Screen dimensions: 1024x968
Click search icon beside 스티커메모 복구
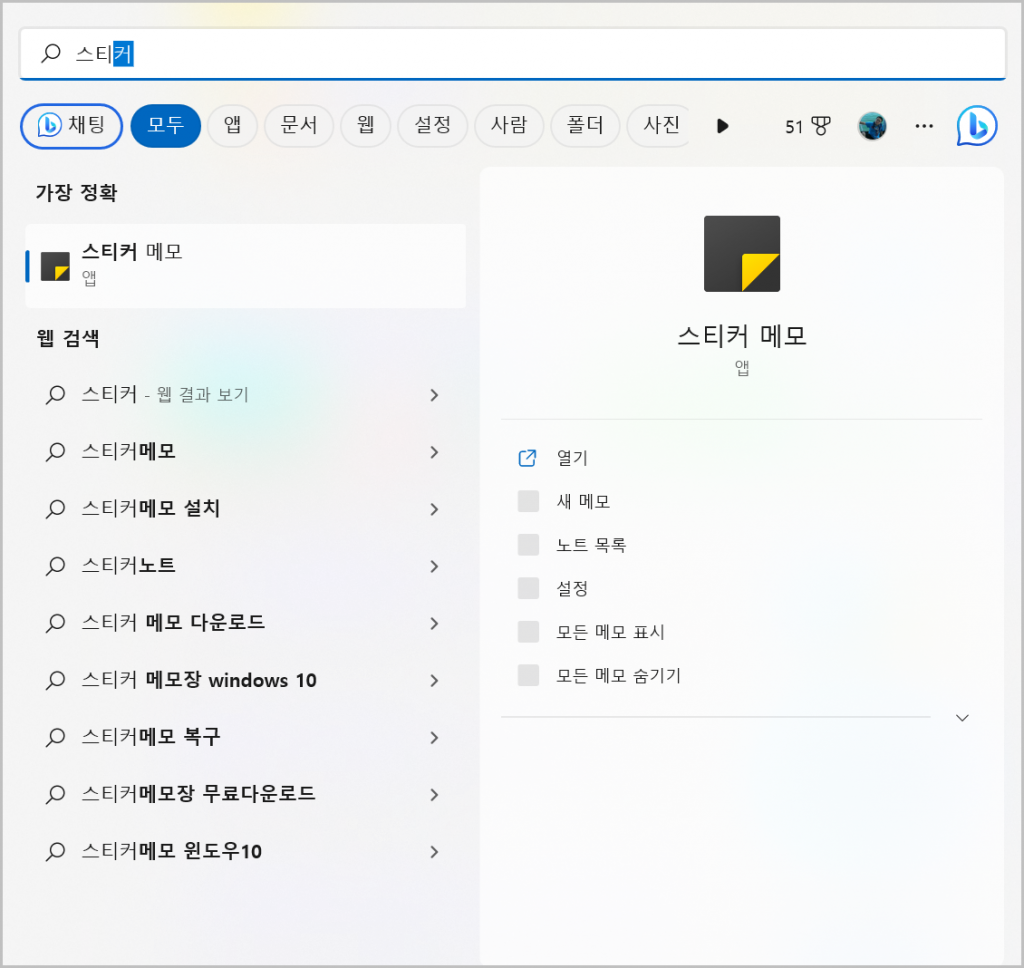click(56, 737)
